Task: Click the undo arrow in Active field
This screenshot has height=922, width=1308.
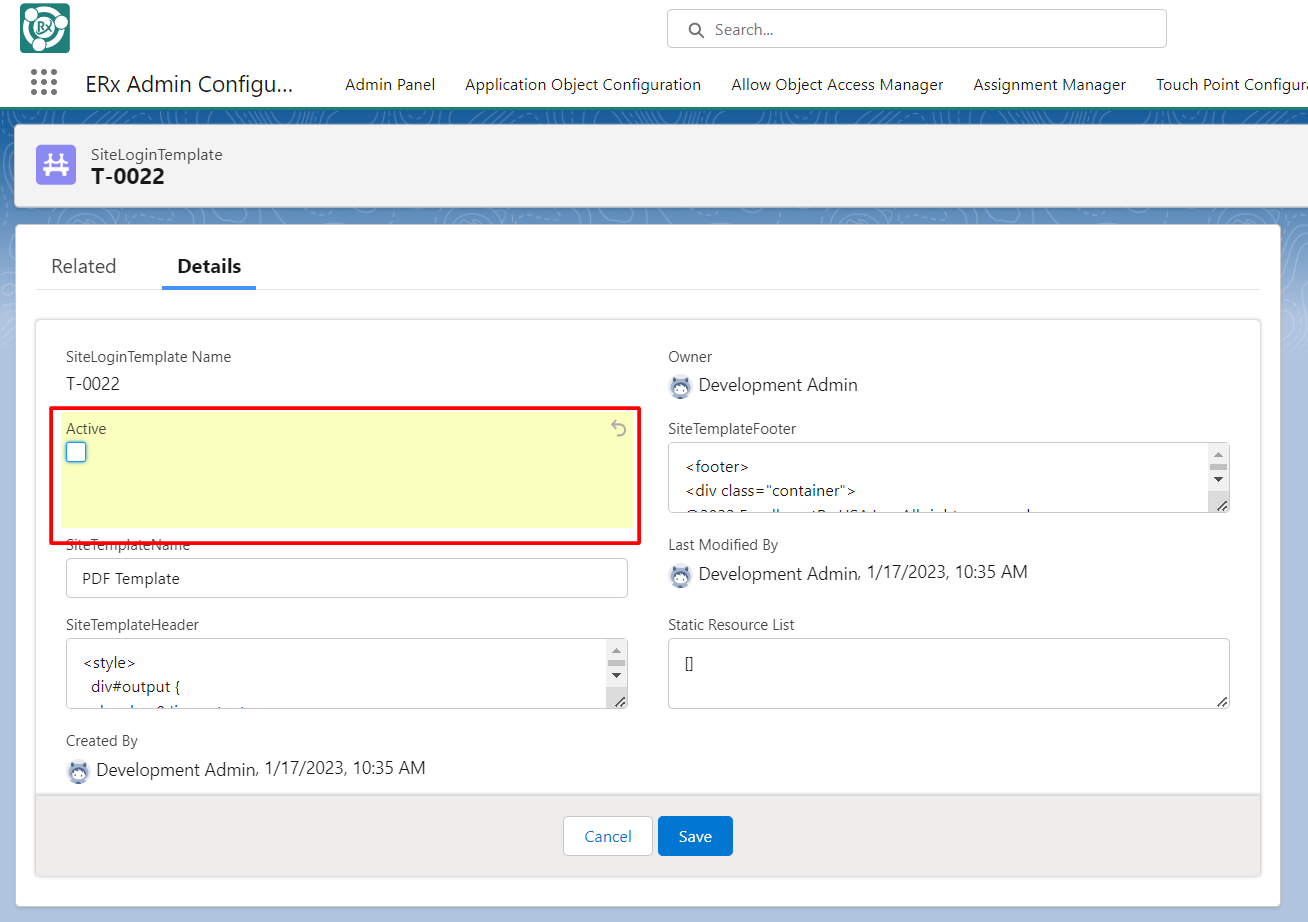Action: tap(619, 429)
